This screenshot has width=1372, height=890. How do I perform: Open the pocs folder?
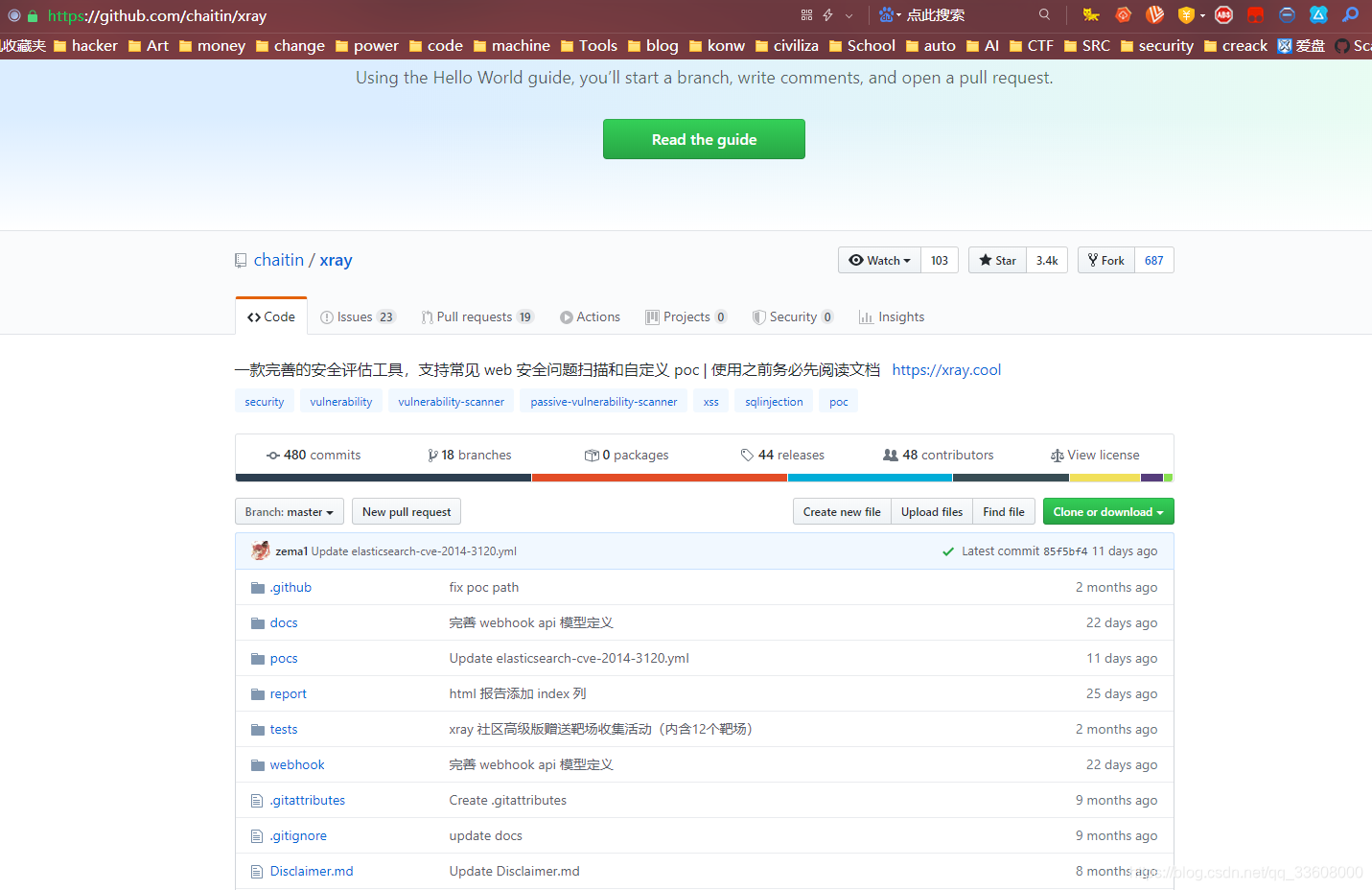click(x=284, y=658)
